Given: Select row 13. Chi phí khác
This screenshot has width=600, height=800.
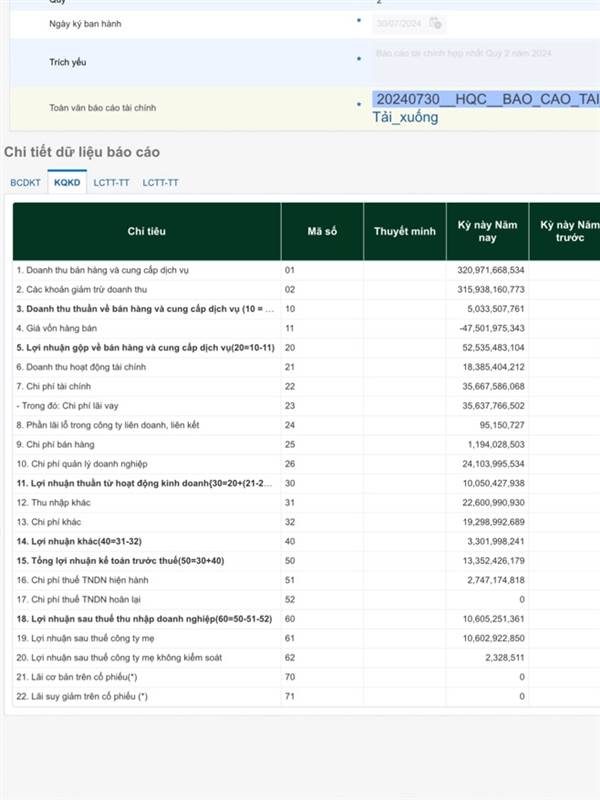Looking at the screenshot, I should [x=306, y=522].
